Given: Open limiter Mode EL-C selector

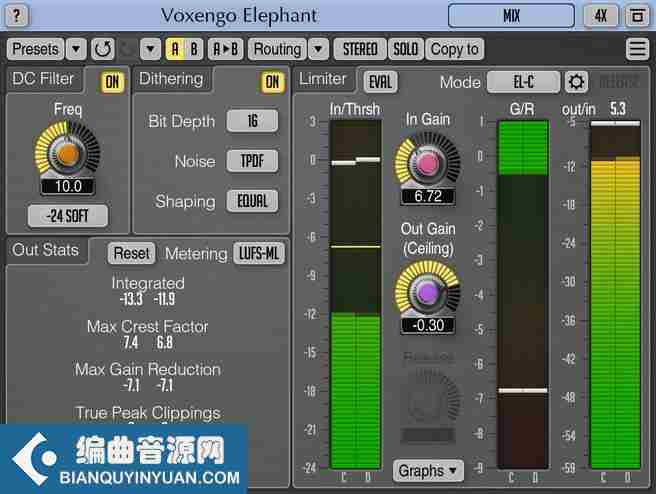Looking at the screenshot, I should (523, 82).
